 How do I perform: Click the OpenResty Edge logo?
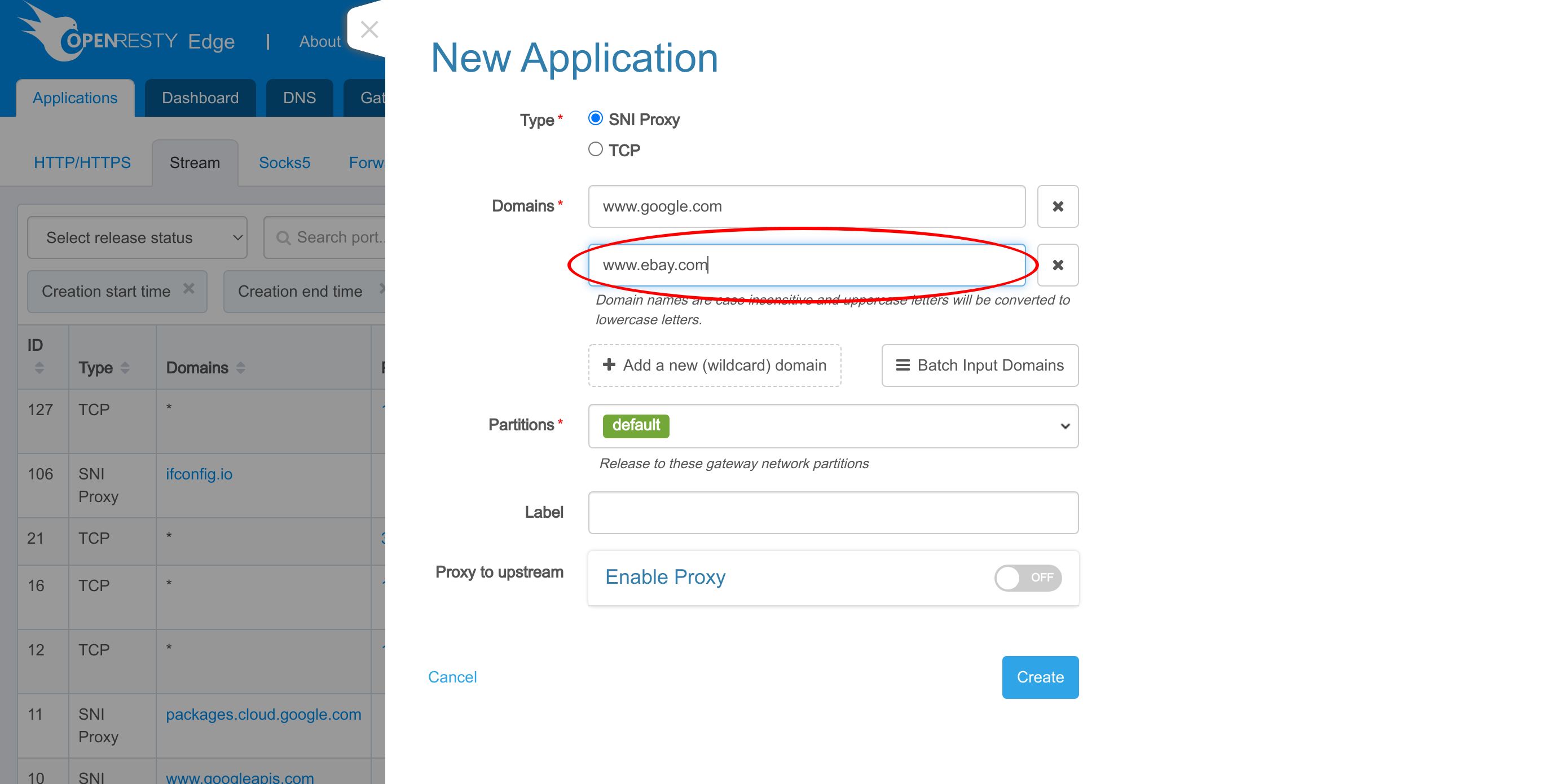tap(126, 34)
